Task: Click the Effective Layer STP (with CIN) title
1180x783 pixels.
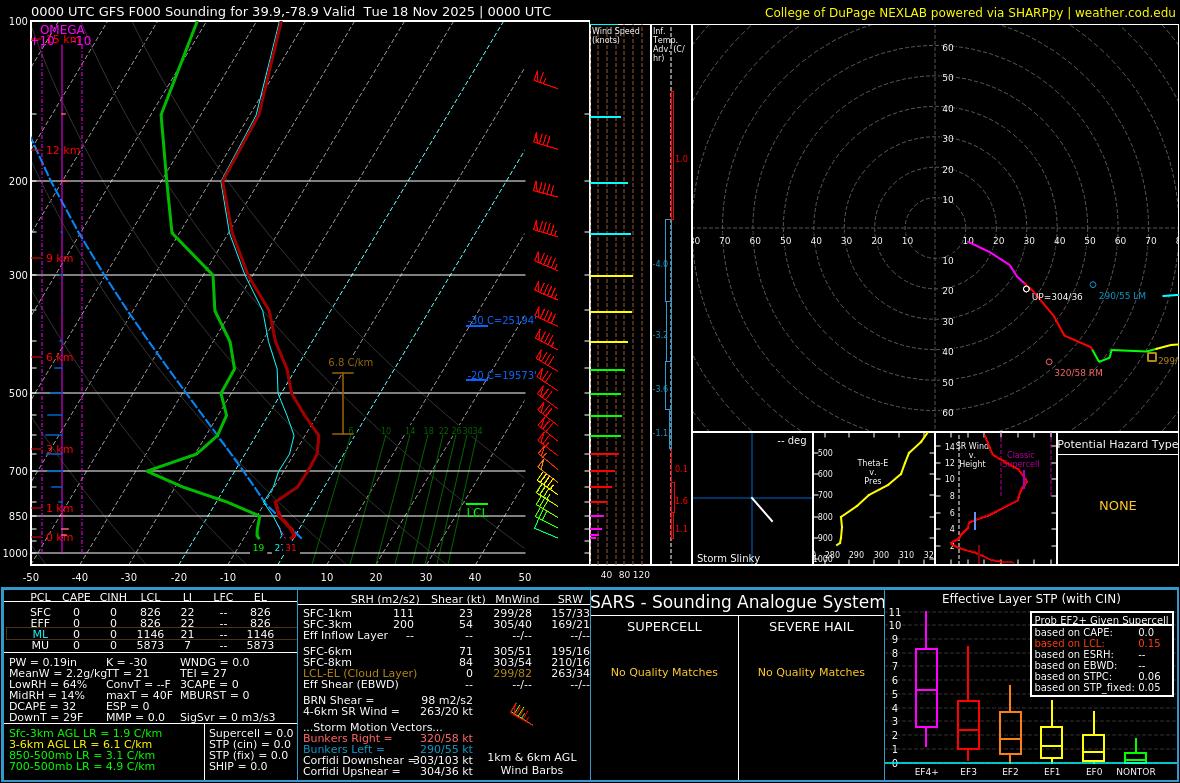Action: point(1031,599)
